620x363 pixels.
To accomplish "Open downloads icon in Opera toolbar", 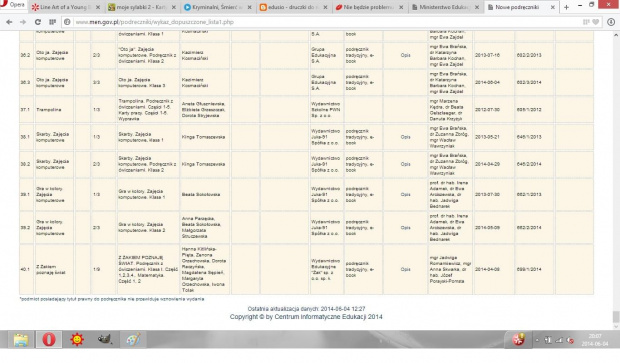I will pos(611,22).
